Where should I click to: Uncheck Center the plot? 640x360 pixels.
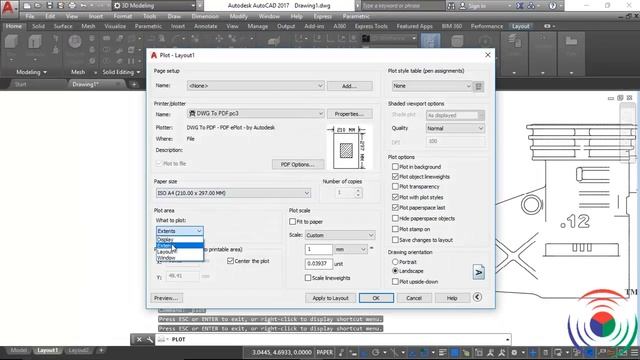click(230, 261)
